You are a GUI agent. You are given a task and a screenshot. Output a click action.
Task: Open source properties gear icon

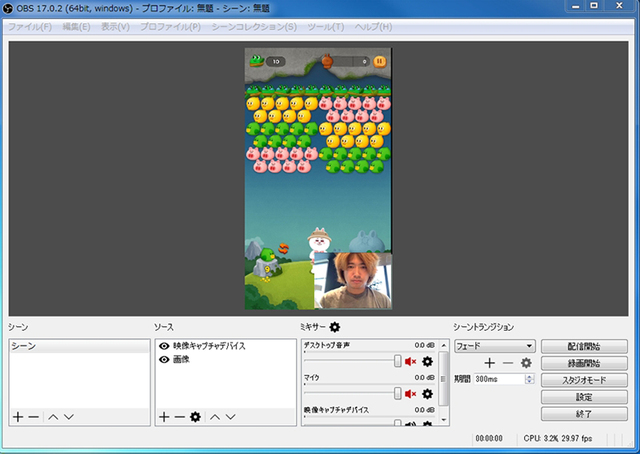(x=196, y=416)
